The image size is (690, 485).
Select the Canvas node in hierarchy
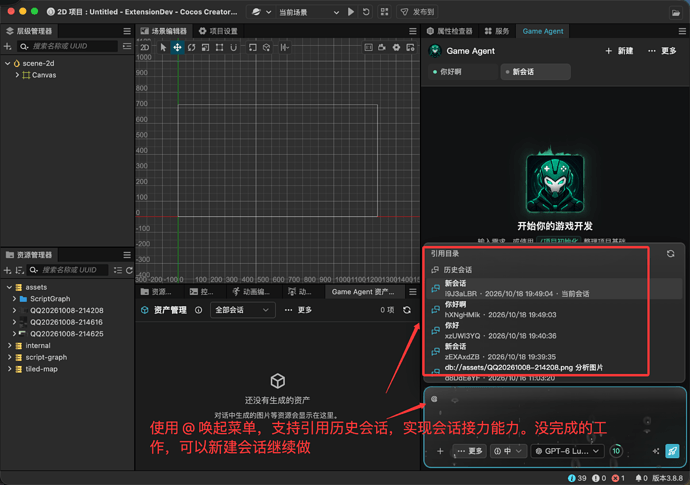tap(44, 75)
